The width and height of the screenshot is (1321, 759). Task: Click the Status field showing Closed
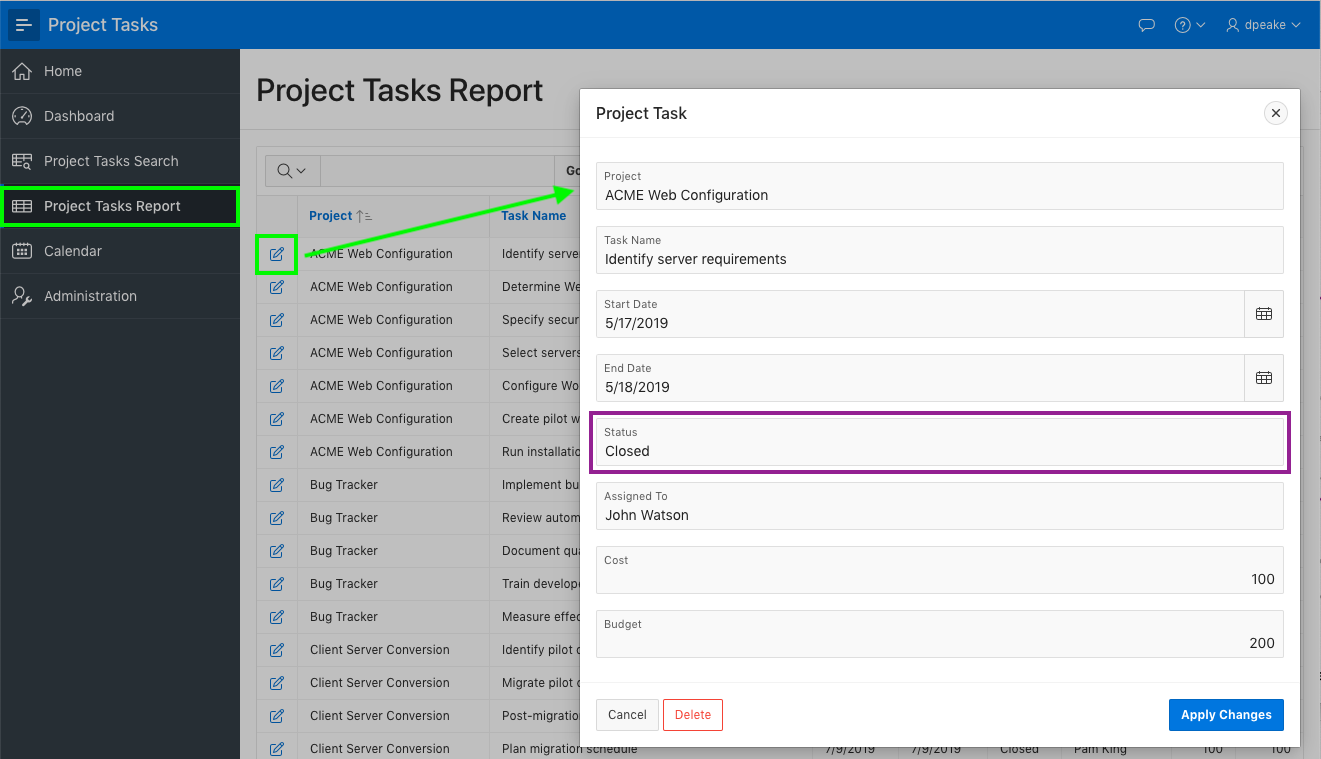click(940, 451)
